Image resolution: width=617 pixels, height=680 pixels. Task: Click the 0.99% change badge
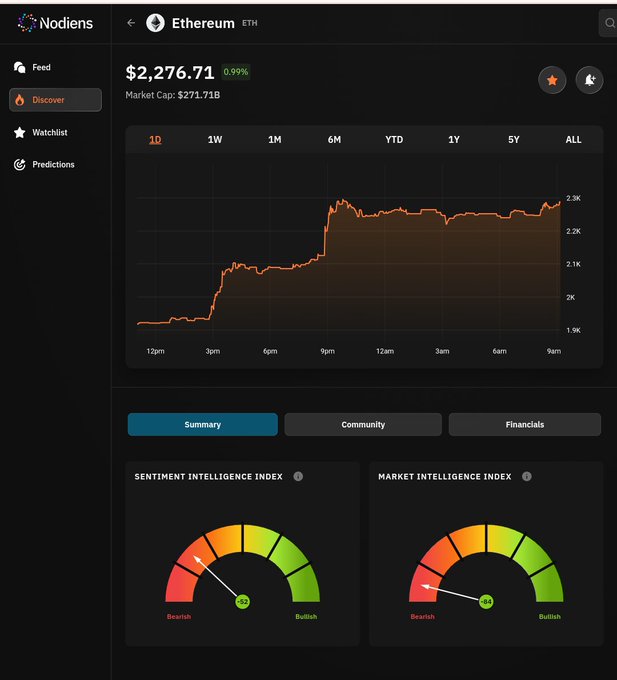(236, 72)
